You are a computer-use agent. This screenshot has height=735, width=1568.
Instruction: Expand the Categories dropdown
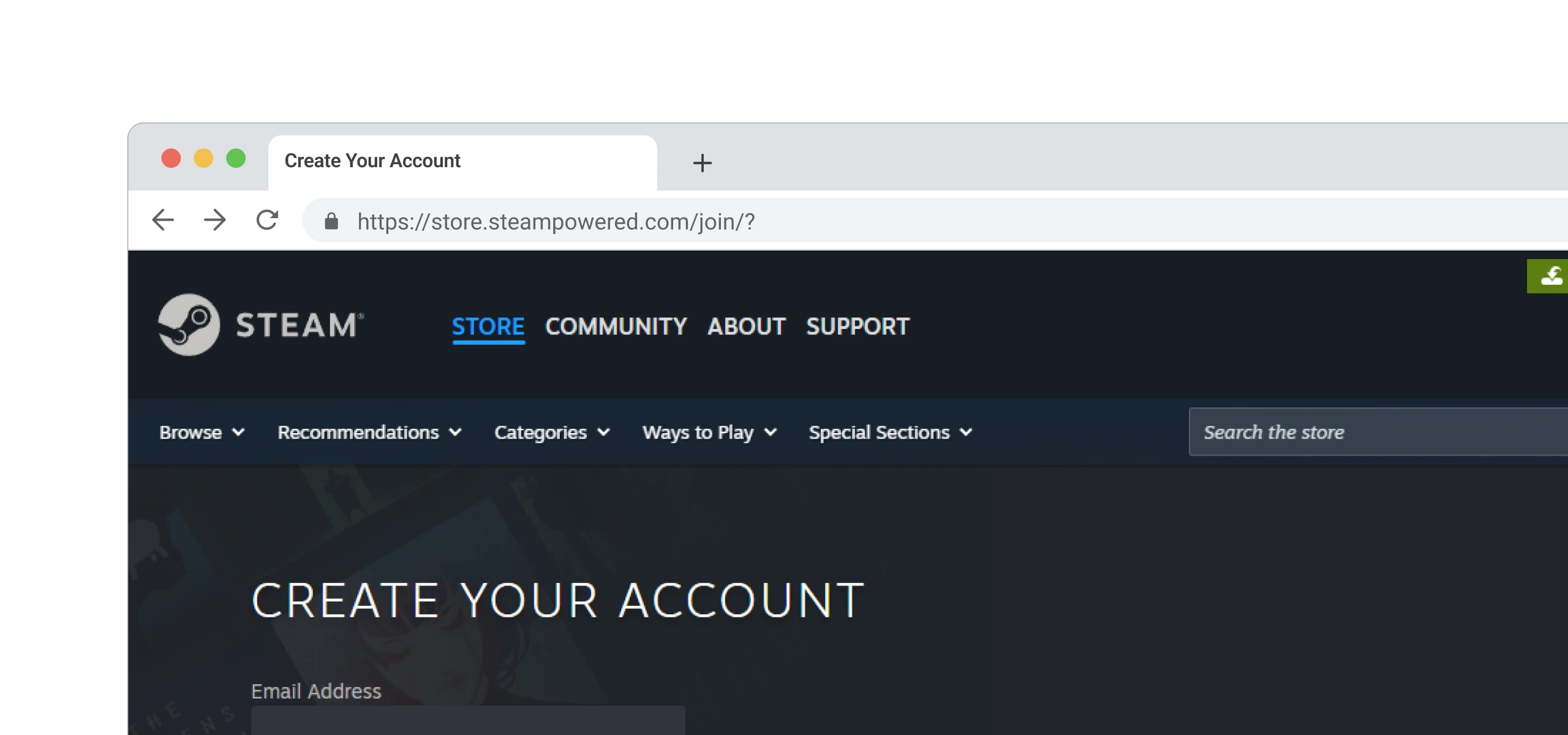click(551, 432)
